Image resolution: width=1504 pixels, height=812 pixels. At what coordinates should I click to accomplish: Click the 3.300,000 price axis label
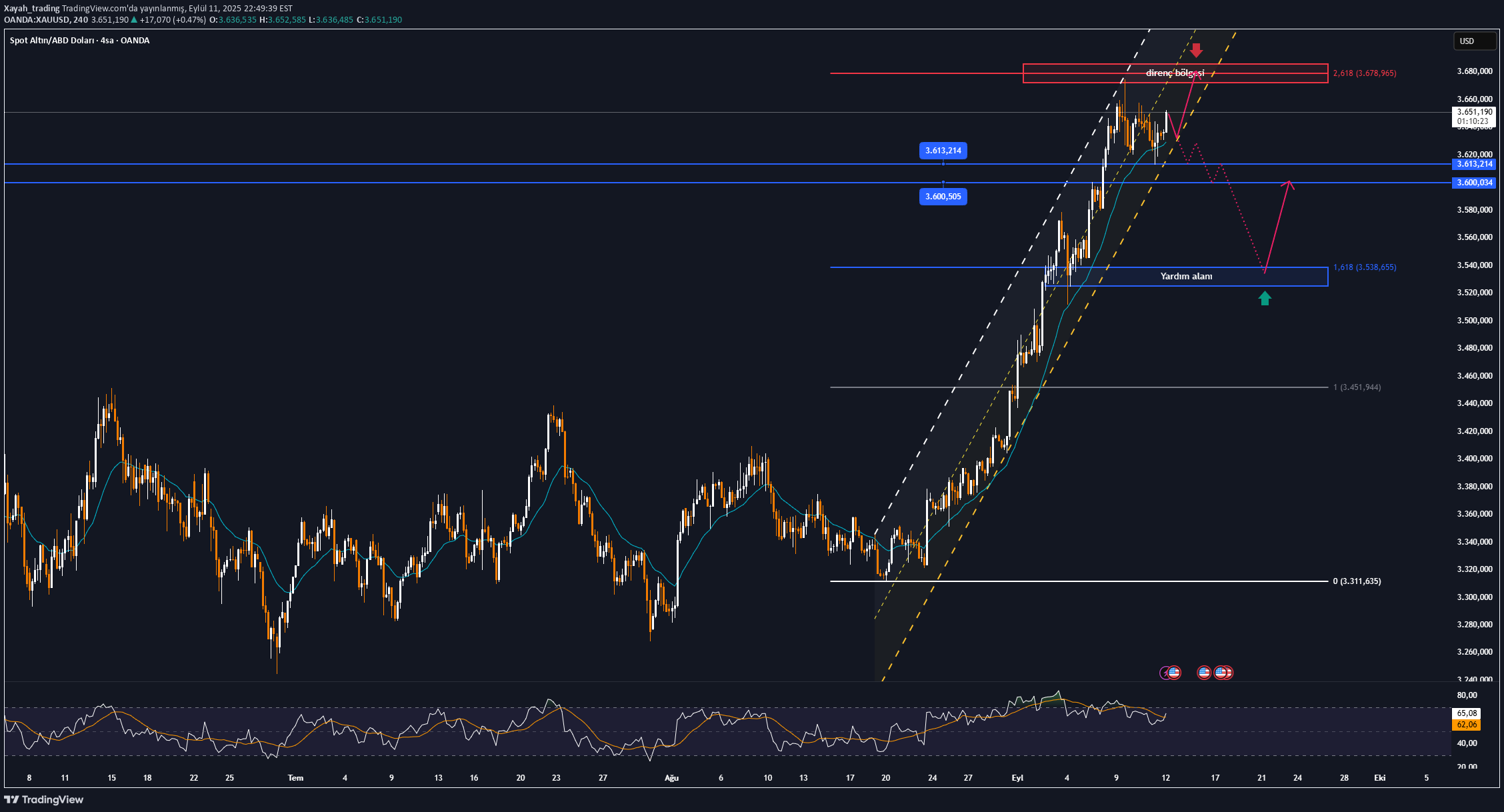click(x=1475, y=597)
